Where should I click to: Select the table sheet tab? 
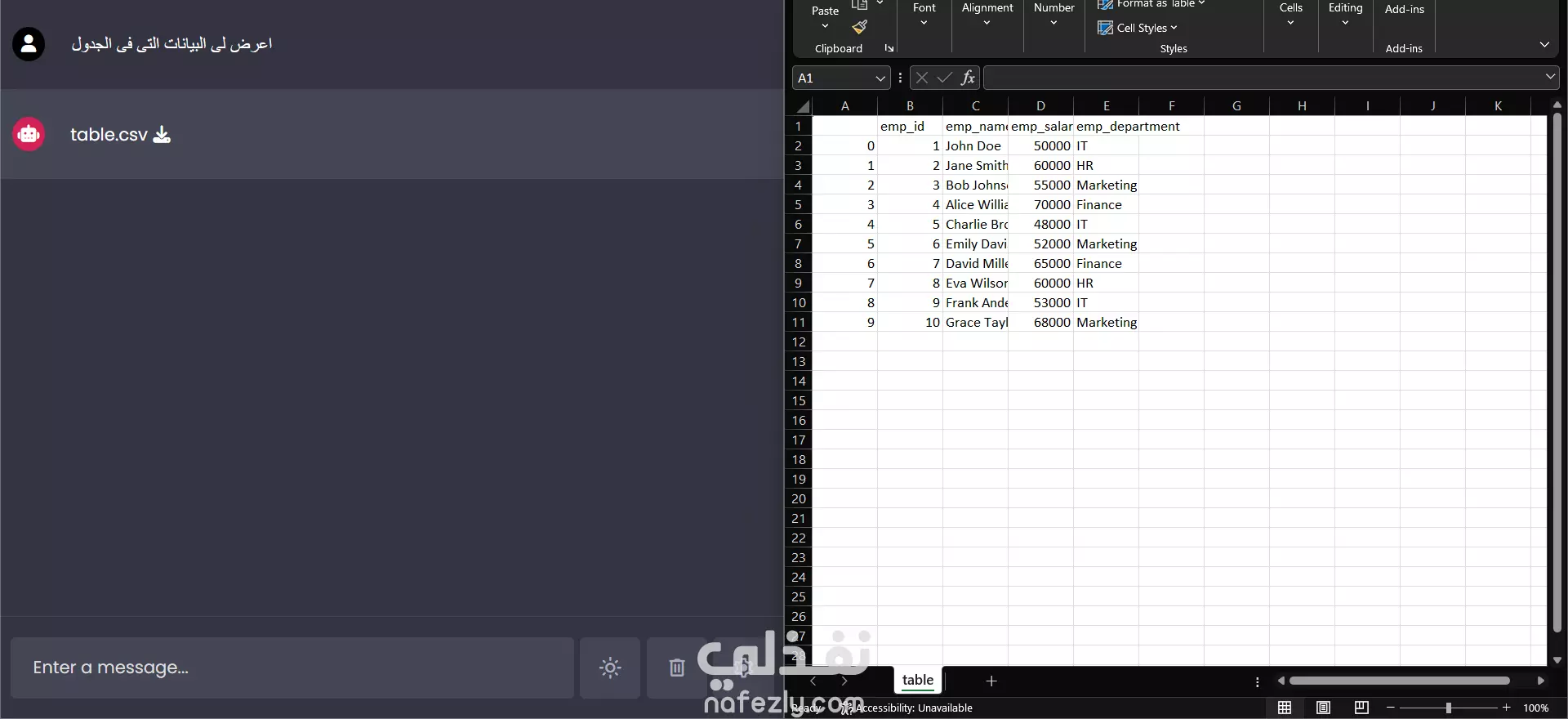pyautogui.click(x=918, y=680)
